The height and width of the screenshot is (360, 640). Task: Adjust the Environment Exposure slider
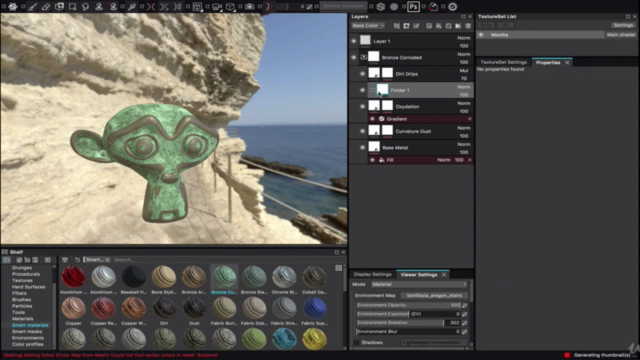(409, 314)
